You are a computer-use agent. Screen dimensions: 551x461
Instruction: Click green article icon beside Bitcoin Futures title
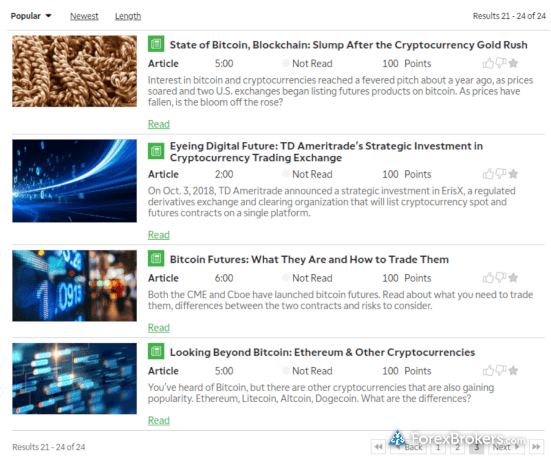(156, 259)
